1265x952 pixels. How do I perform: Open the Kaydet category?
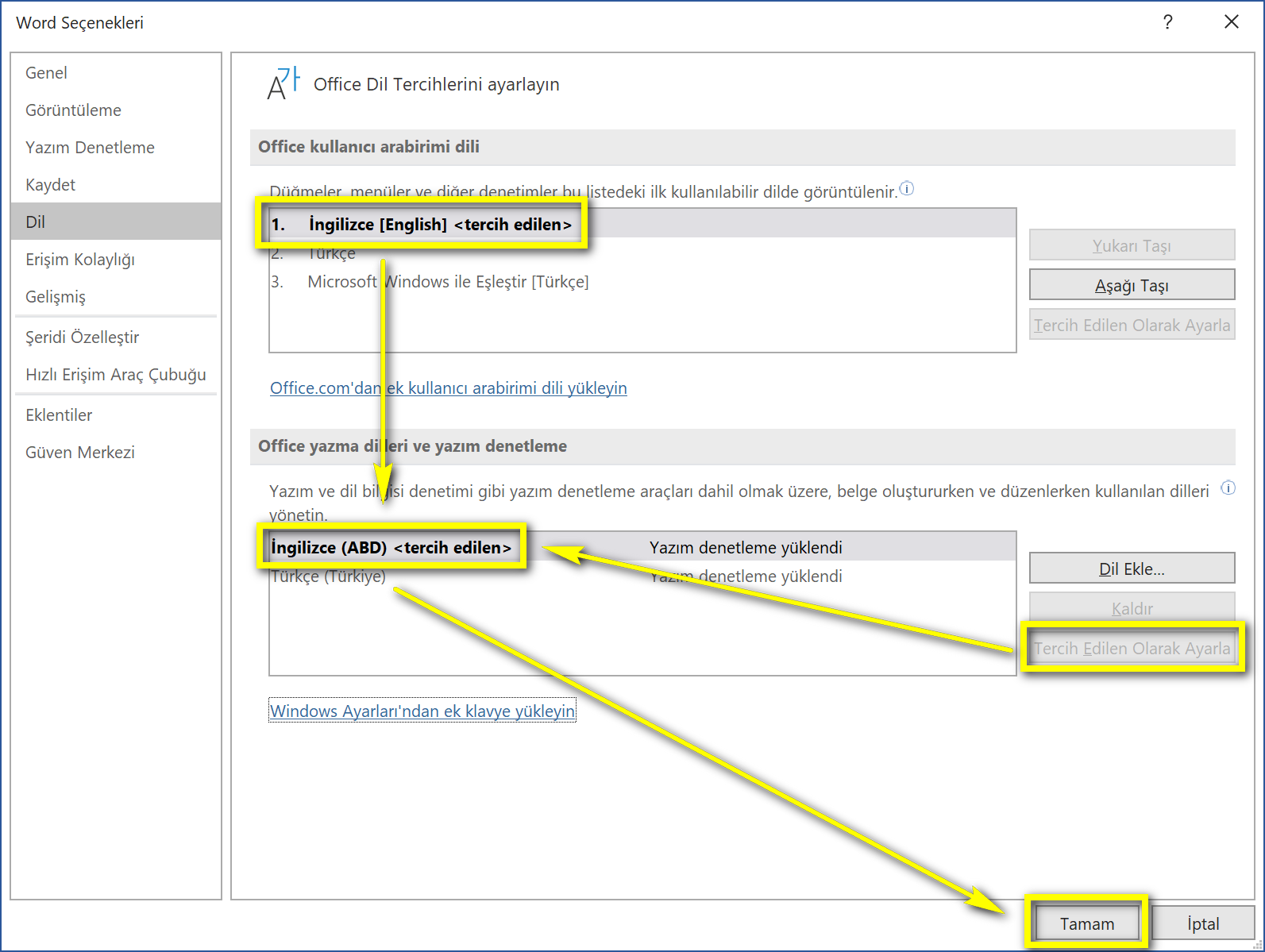coord(116,185)
